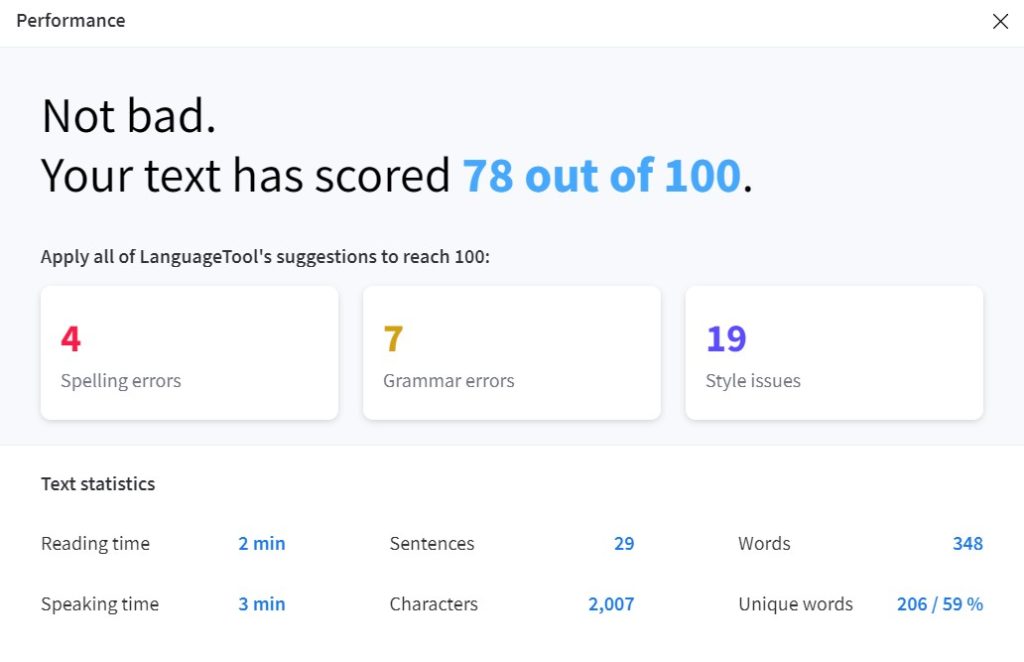Screen dimensions: 1024x662
Task: Click the Reading time label
Action: [x=95, y=544]
